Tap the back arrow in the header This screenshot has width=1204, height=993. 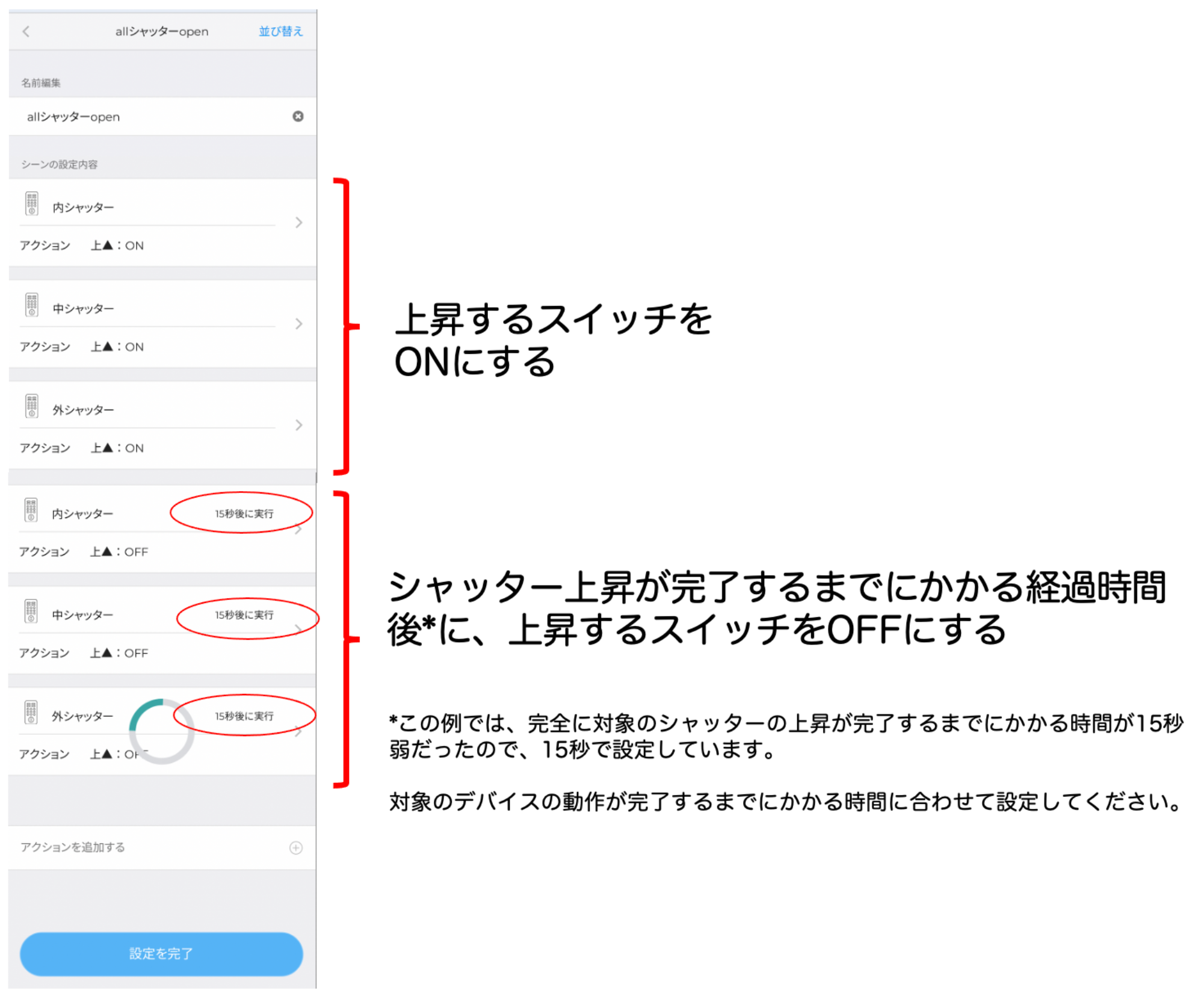(x=26, y=31)
